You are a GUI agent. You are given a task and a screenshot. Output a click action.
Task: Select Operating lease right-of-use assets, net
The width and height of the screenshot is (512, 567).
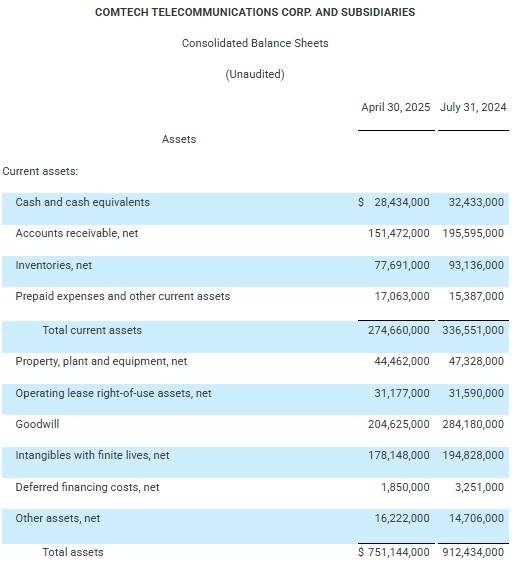(x=113, y=393)
